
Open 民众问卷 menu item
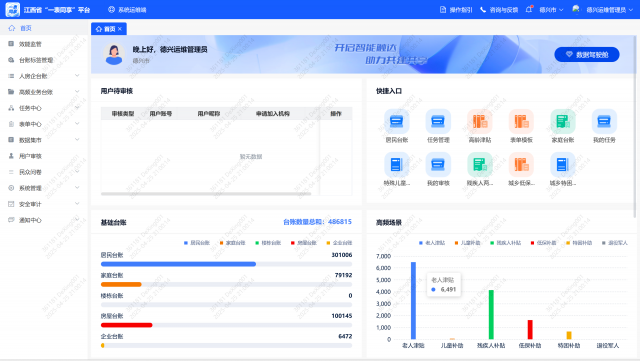point(44,172)
